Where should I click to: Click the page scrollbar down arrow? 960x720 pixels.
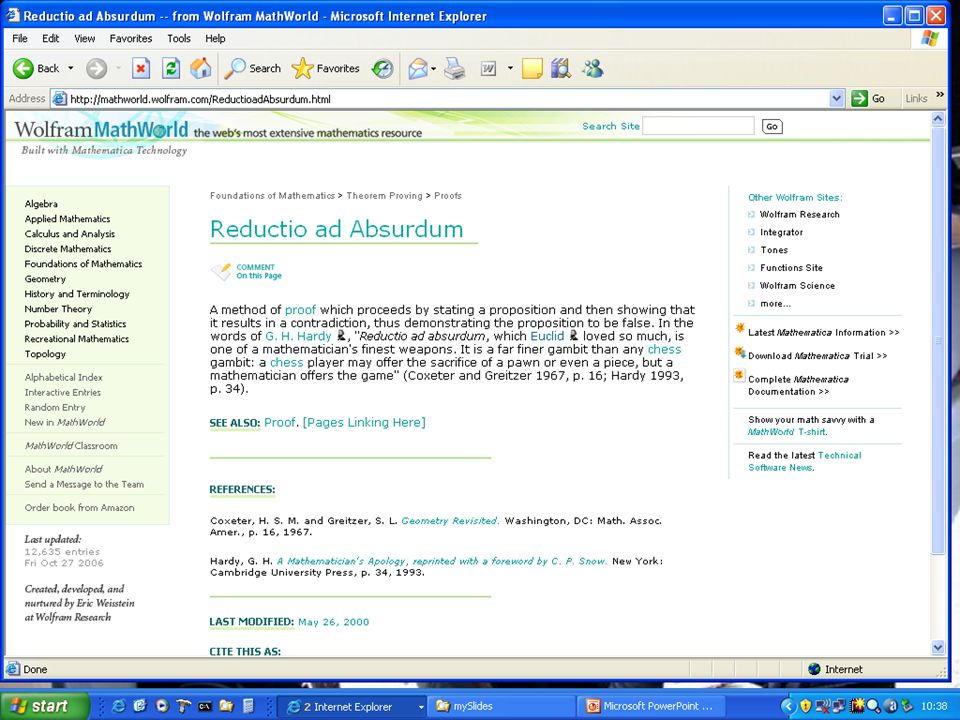click(x=938, y=647)
